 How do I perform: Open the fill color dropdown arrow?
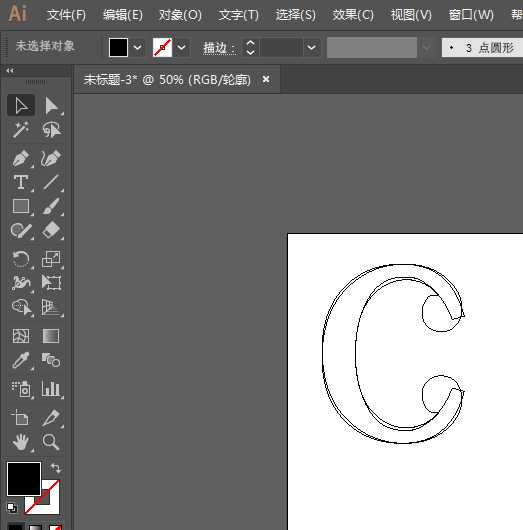[137, 47]
